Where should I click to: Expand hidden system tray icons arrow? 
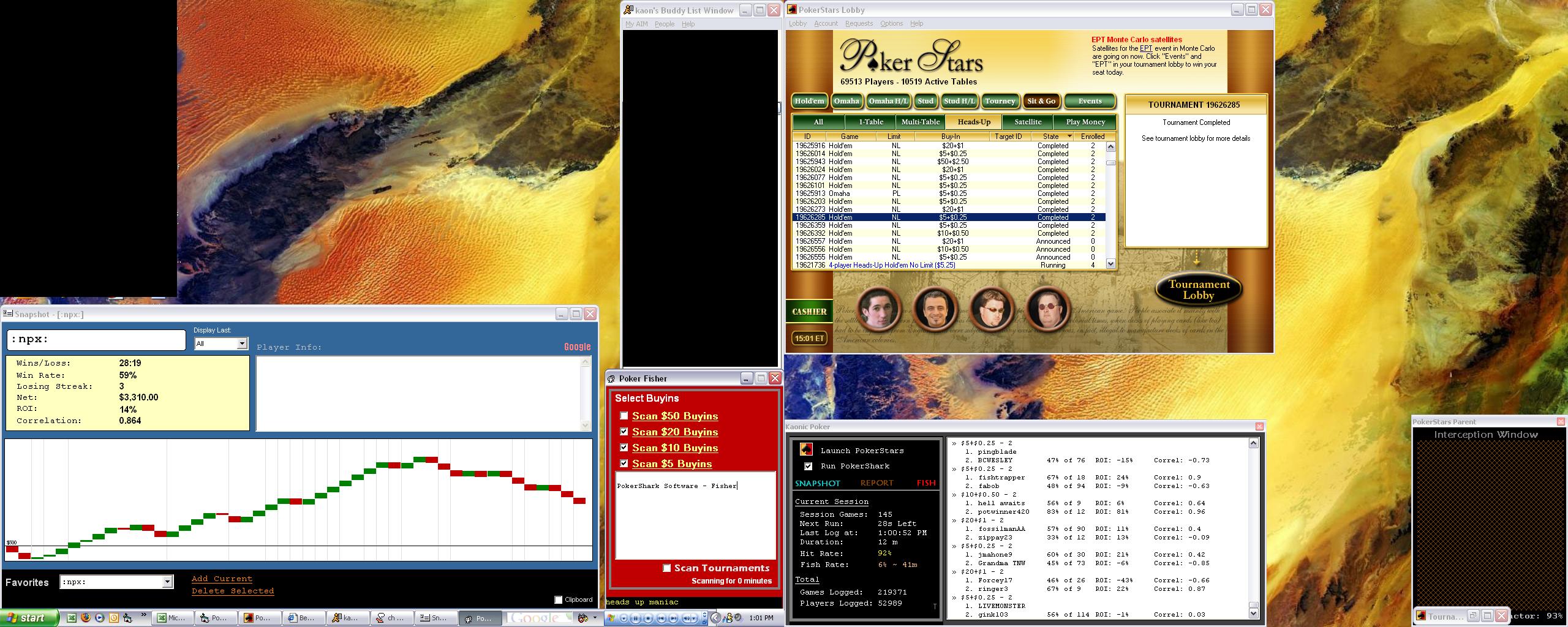715,618
